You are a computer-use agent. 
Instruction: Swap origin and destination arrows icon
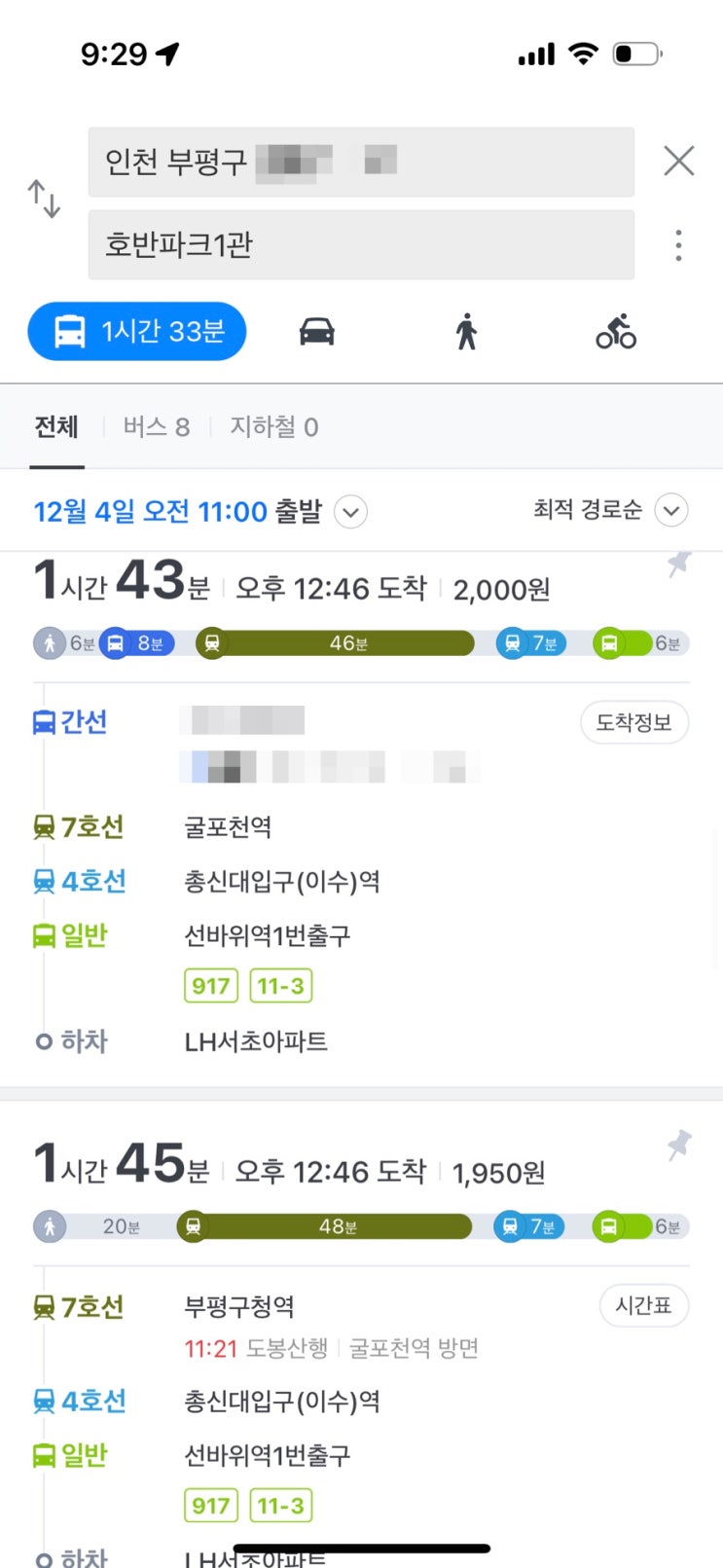point(44,199)
